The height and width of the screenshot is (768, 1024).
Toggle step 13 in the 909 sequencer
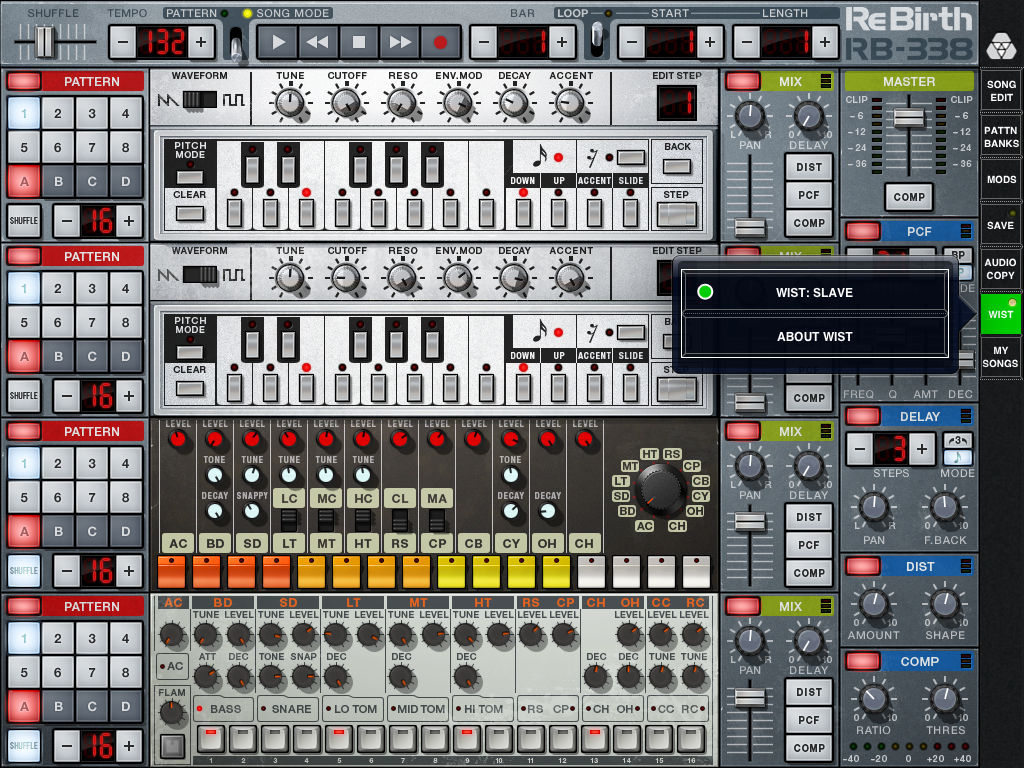tap(594, 739)
